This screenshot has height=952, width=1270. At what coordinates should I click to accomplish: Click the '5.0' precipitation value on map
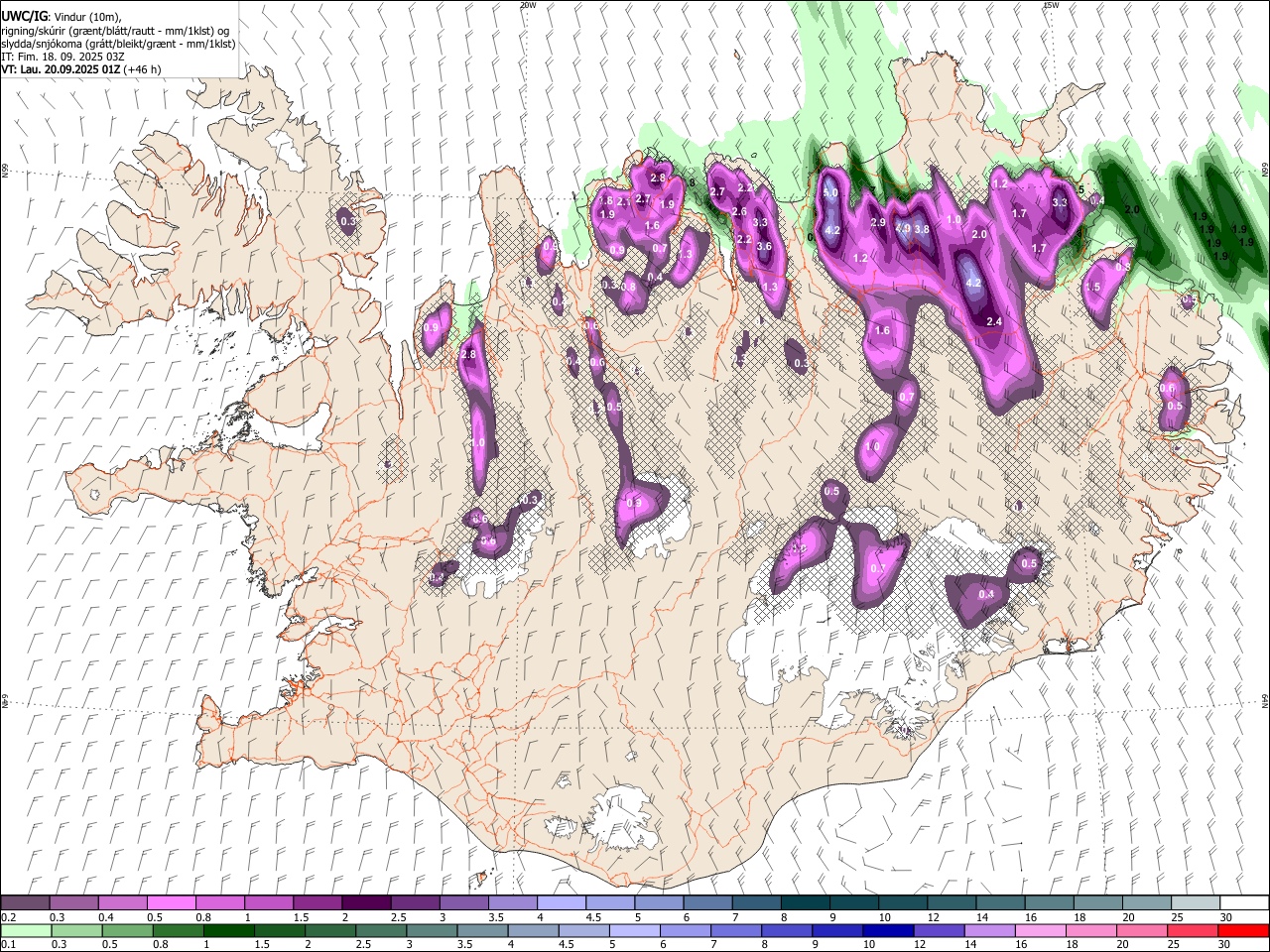[831, 193]
